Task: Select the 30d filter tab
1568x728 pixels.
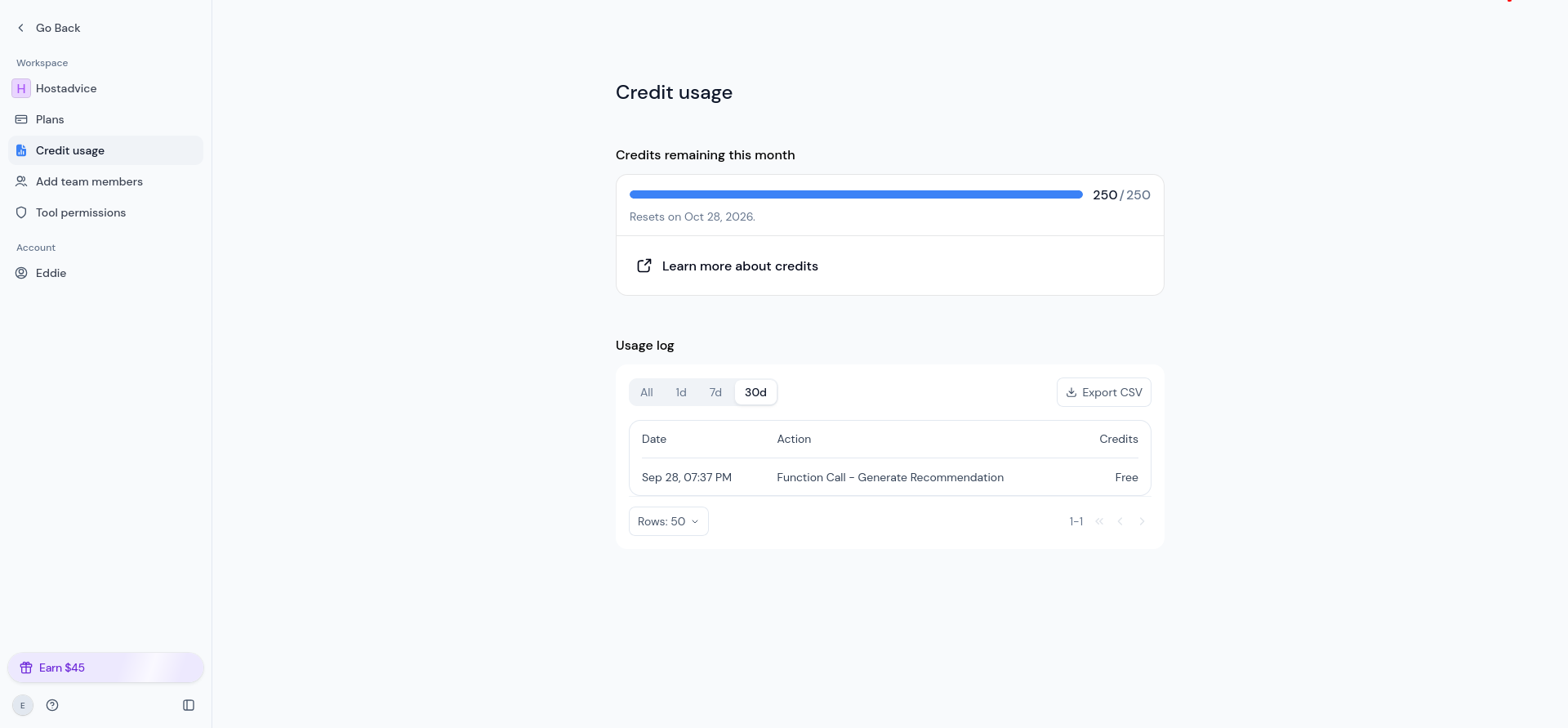Action: (x=755, y=392)
